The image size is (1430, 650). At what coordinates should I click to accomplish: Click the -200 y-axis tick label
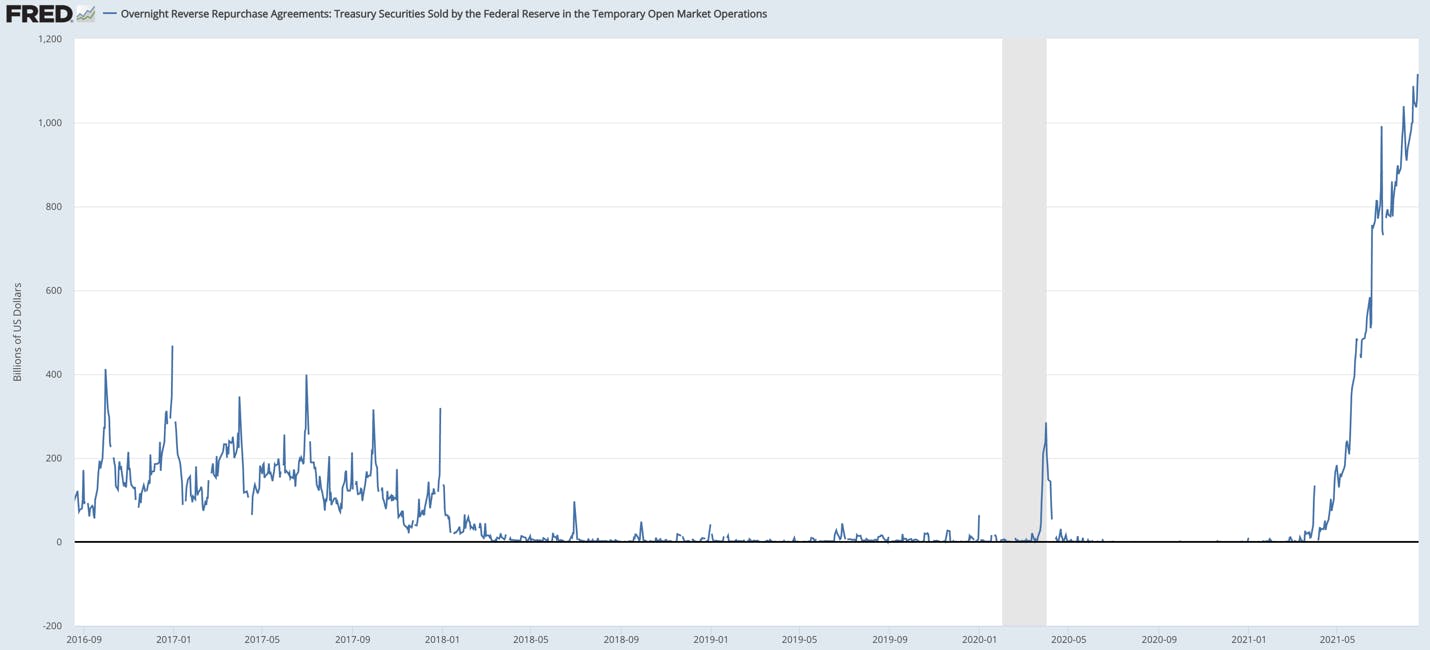(52, 626)
